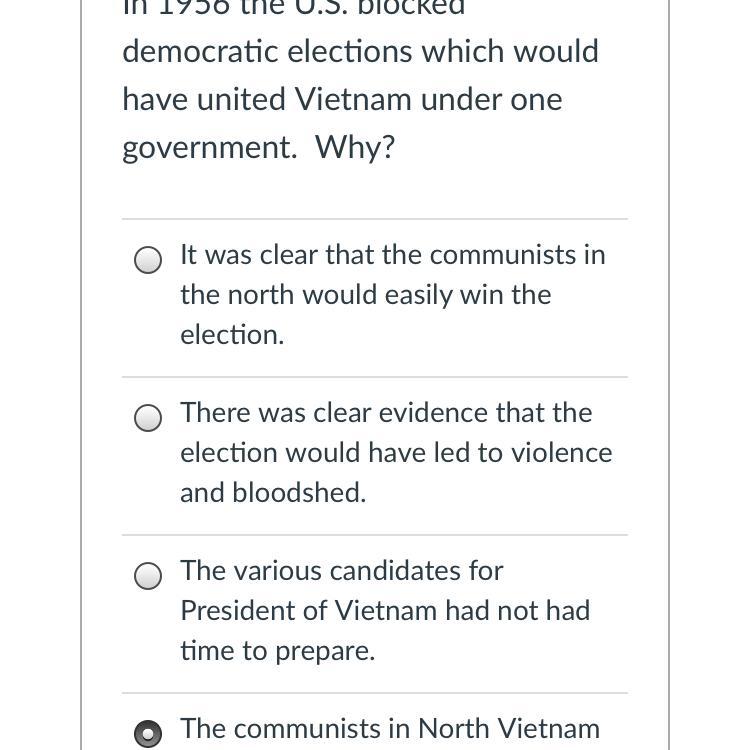Click the cut-off question line mentioning "U.S. blocked"
Image resolution: width=750 pixels, height=750 pixels.
click(x=294, y=8)
